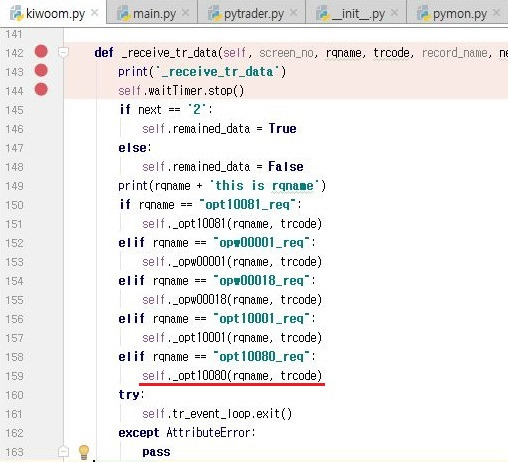
Task: Remove the breakpoint on line 142
Action: (41, 52)
